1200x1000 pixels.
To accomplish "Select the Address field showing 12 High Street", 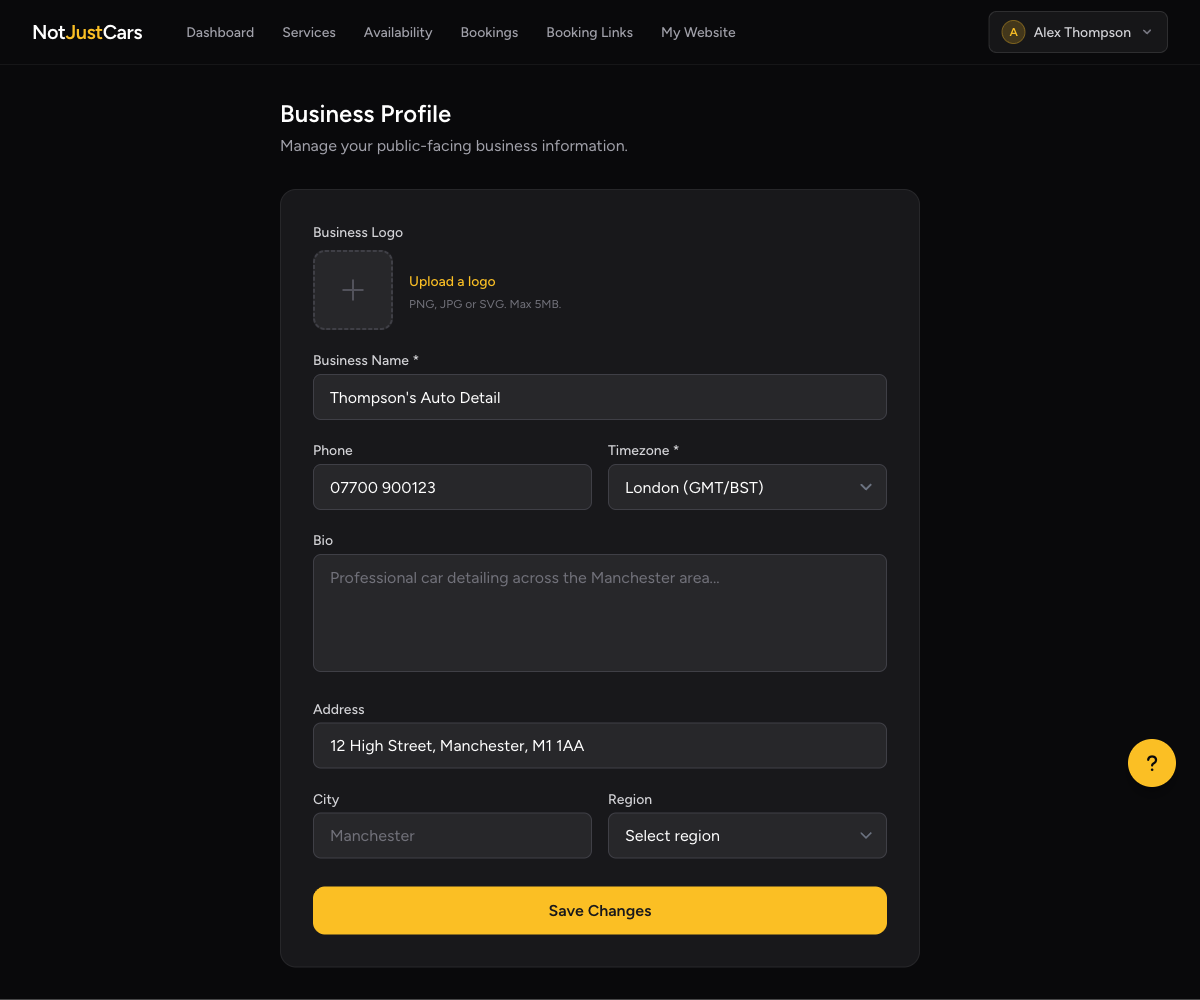I will tap(600, 745).
